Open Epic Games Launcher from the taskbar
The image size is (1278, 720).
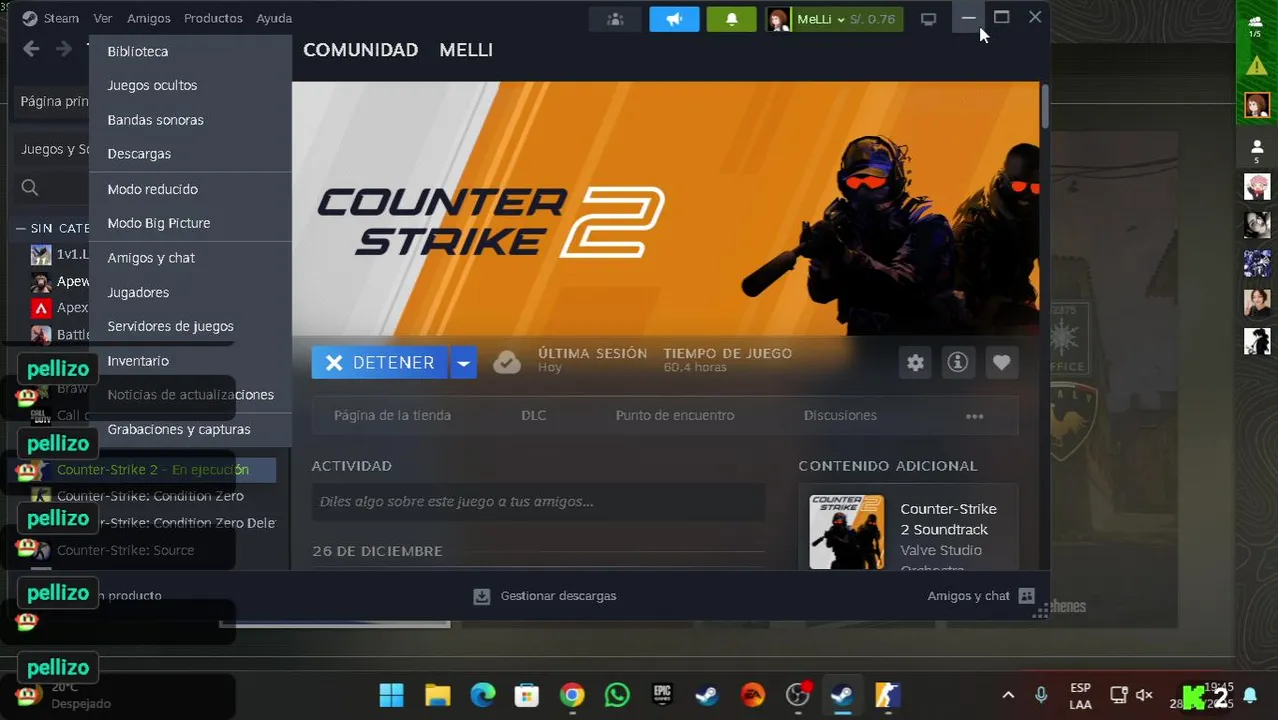click(662, 695)
